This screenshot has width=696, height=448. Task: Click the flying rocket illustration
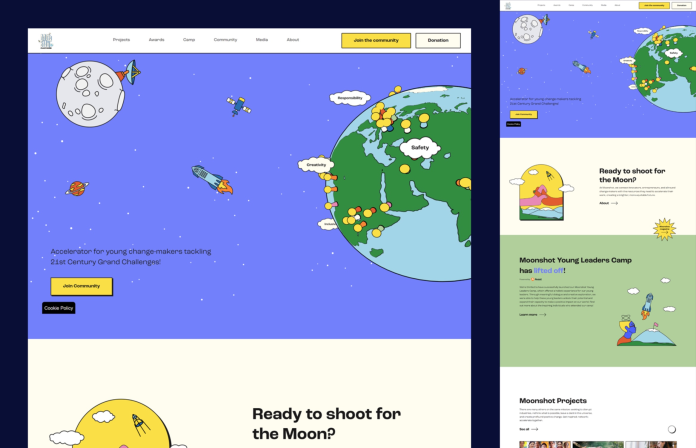pyautogui.click(x=212, y=179)
